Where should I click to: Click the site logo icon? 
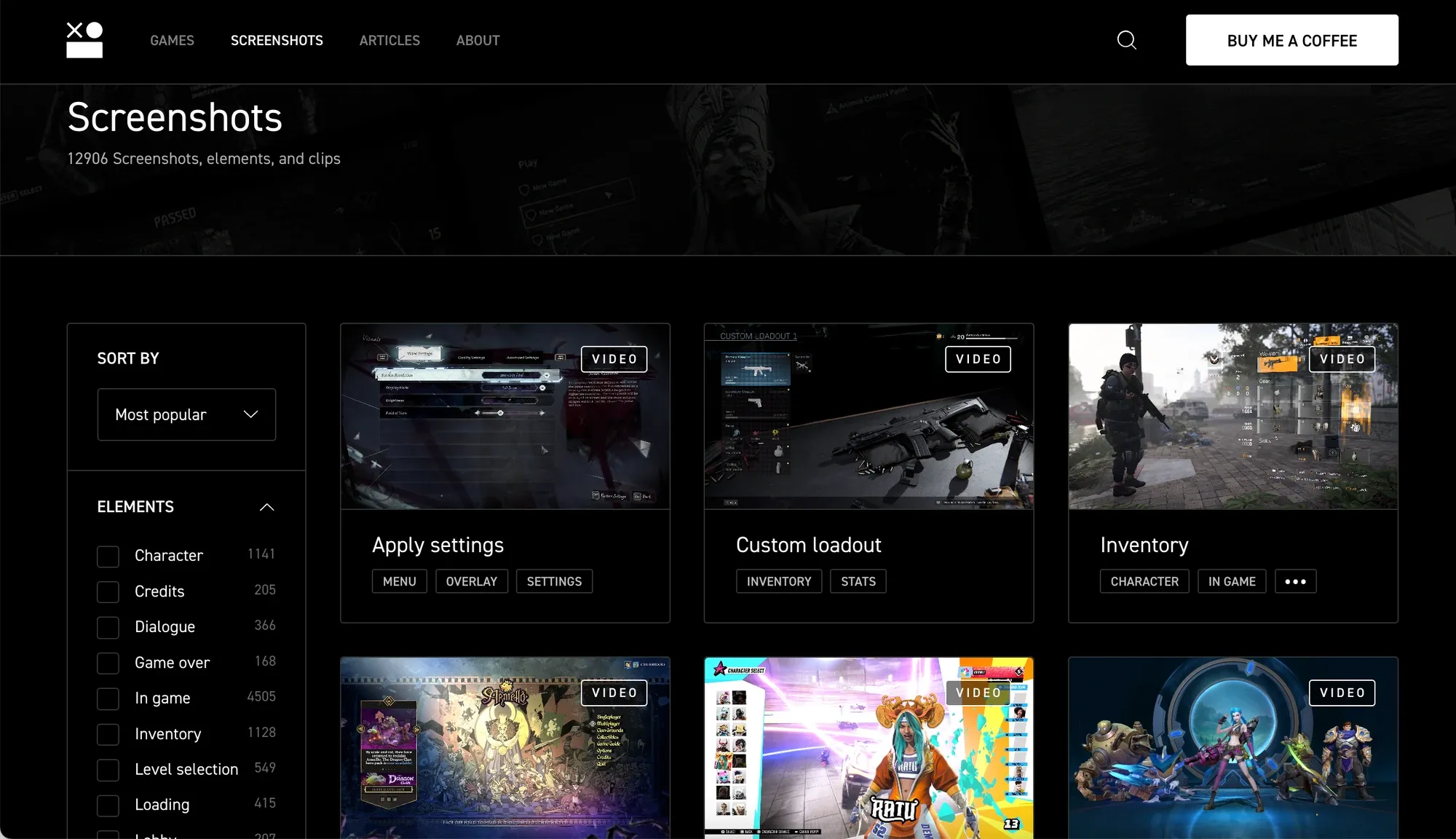pyautogui.click(x=84, y=40)
